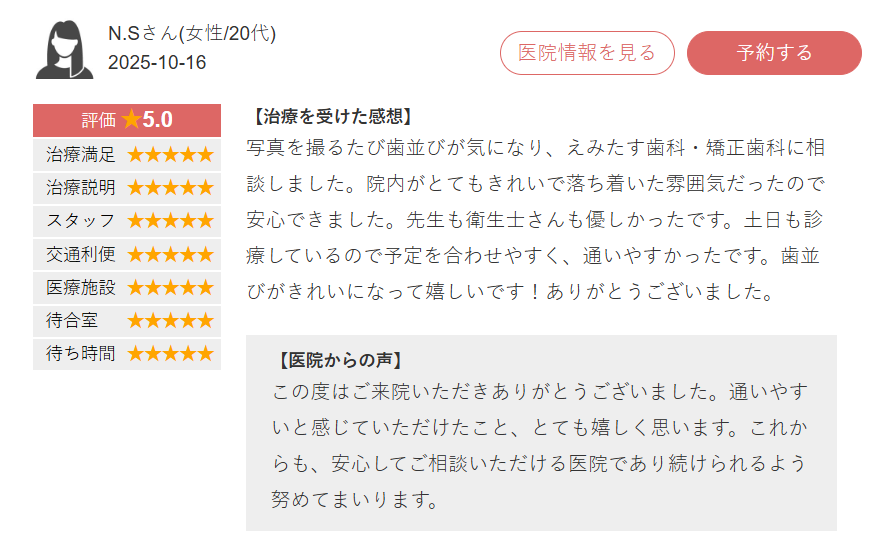The height and width of the screenshot is (545, 875).
Task: Click the 交通利便 star rating
Action: [x=170, y=254]
